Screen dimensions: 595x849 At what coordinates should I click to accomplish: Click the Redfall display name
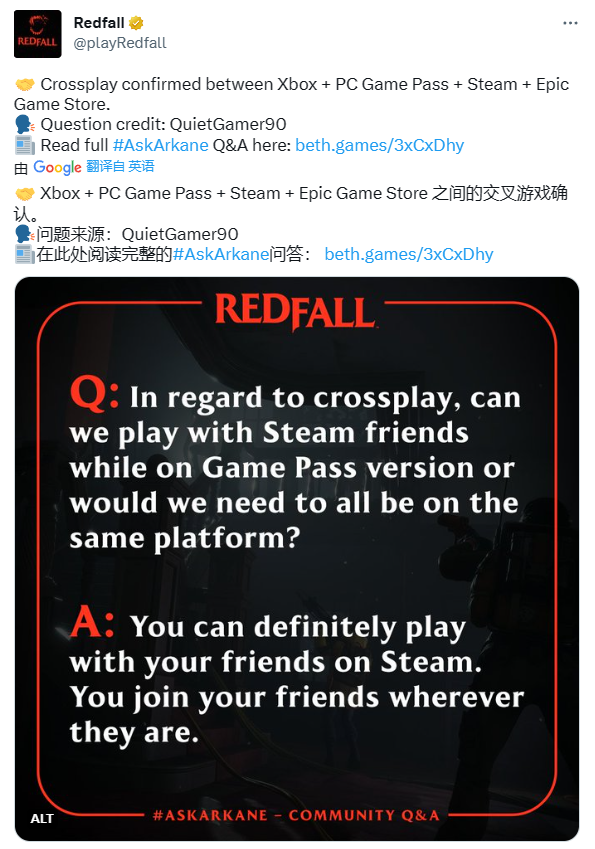point(99,23)
